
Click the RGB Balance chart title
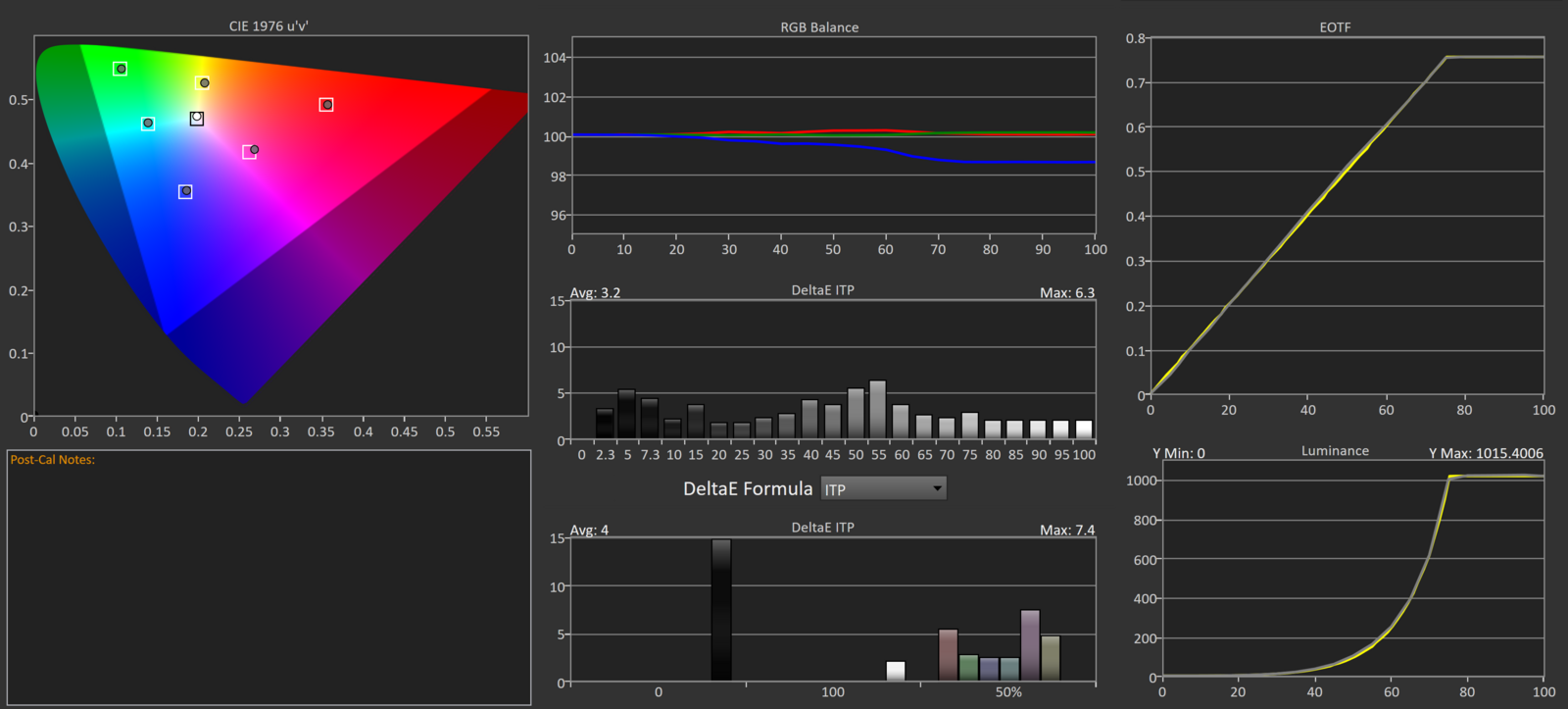click(819, 27)
